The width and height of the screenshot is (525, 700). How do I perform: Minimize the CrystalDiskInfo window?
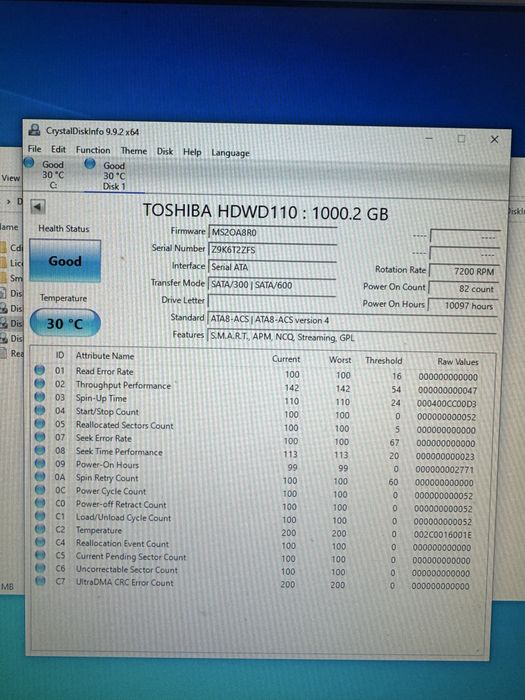429,138
